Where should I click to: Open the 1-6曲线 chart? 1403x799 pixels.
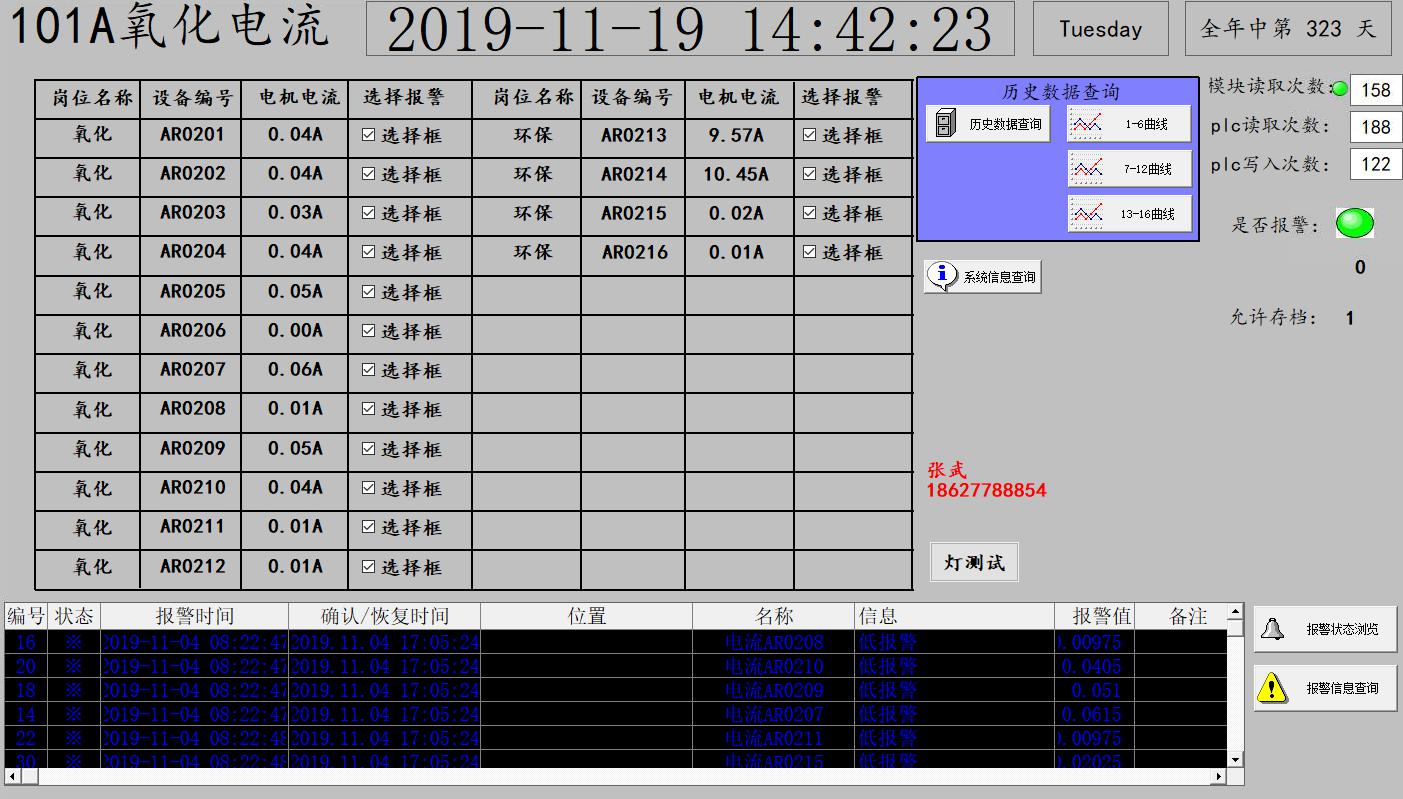point(1129,124)
